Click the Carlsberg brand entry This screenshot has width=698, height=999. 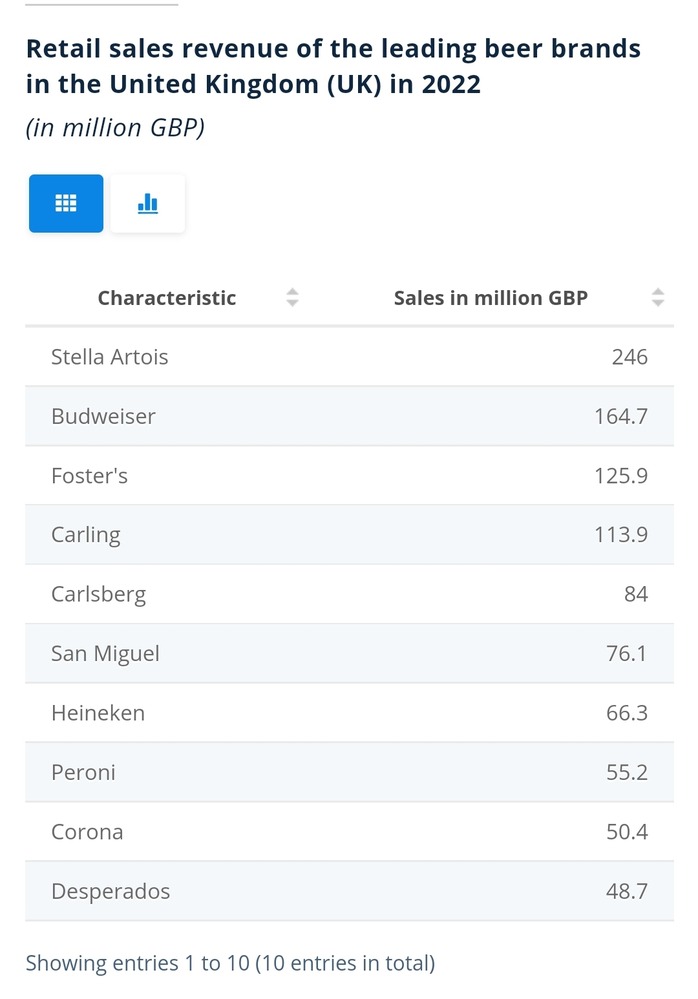point(98,594)
